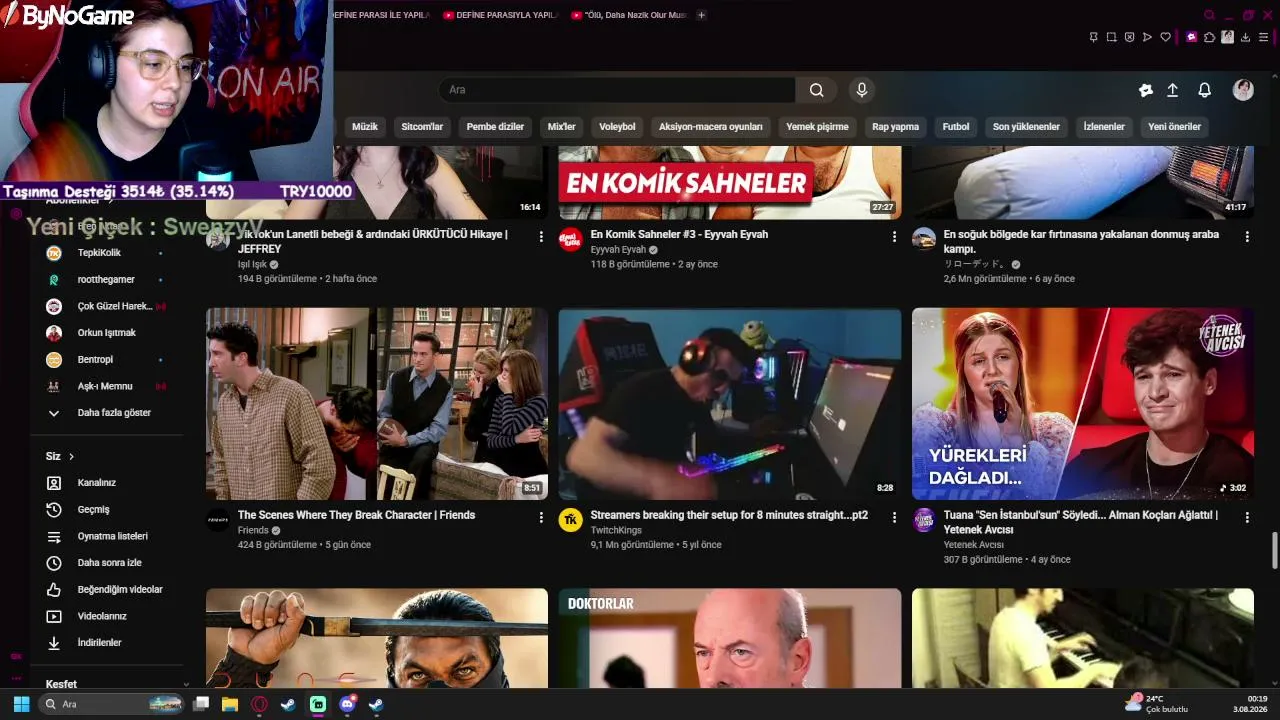1280x720 pixels.
Task: Open Videolarınız in the sidebar
Action: coord(105,616)
